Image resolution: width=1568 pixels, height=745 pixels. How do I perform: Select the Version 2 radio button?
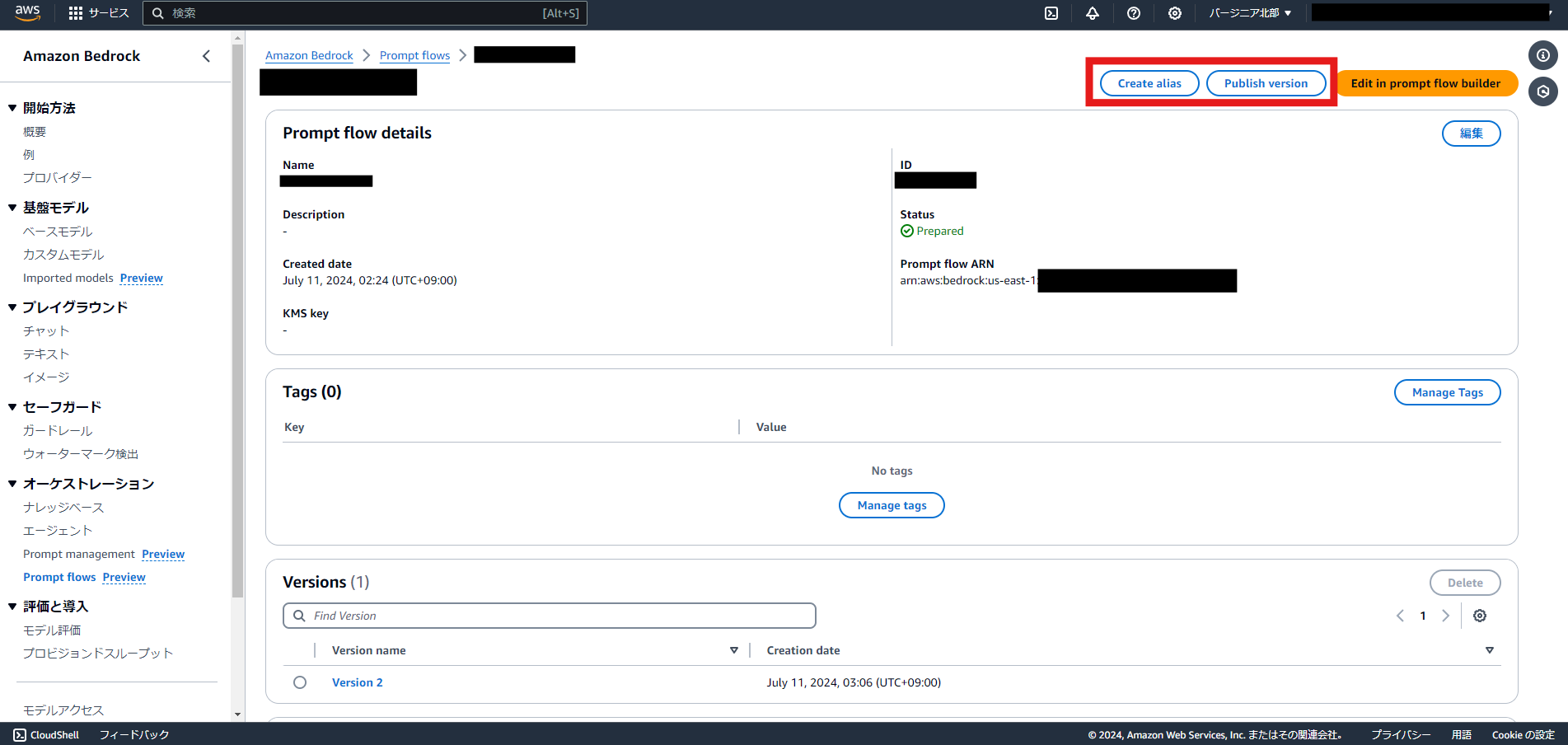coord(300,682)
